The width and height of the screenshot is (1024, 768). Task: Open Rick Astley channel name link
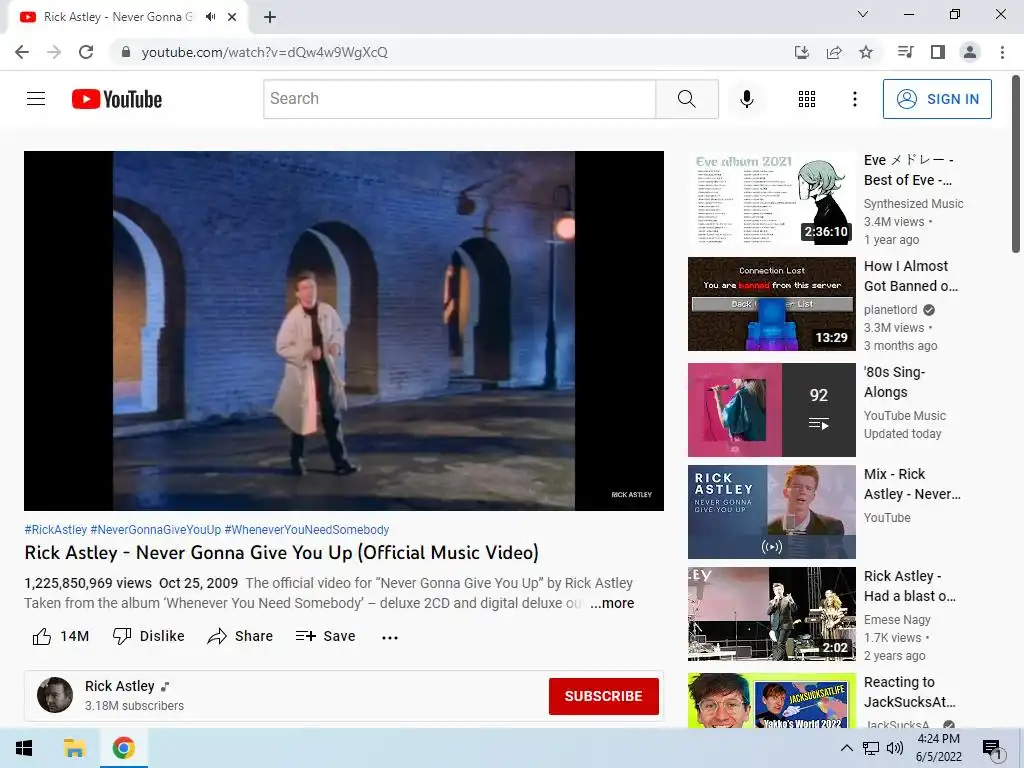120,686
